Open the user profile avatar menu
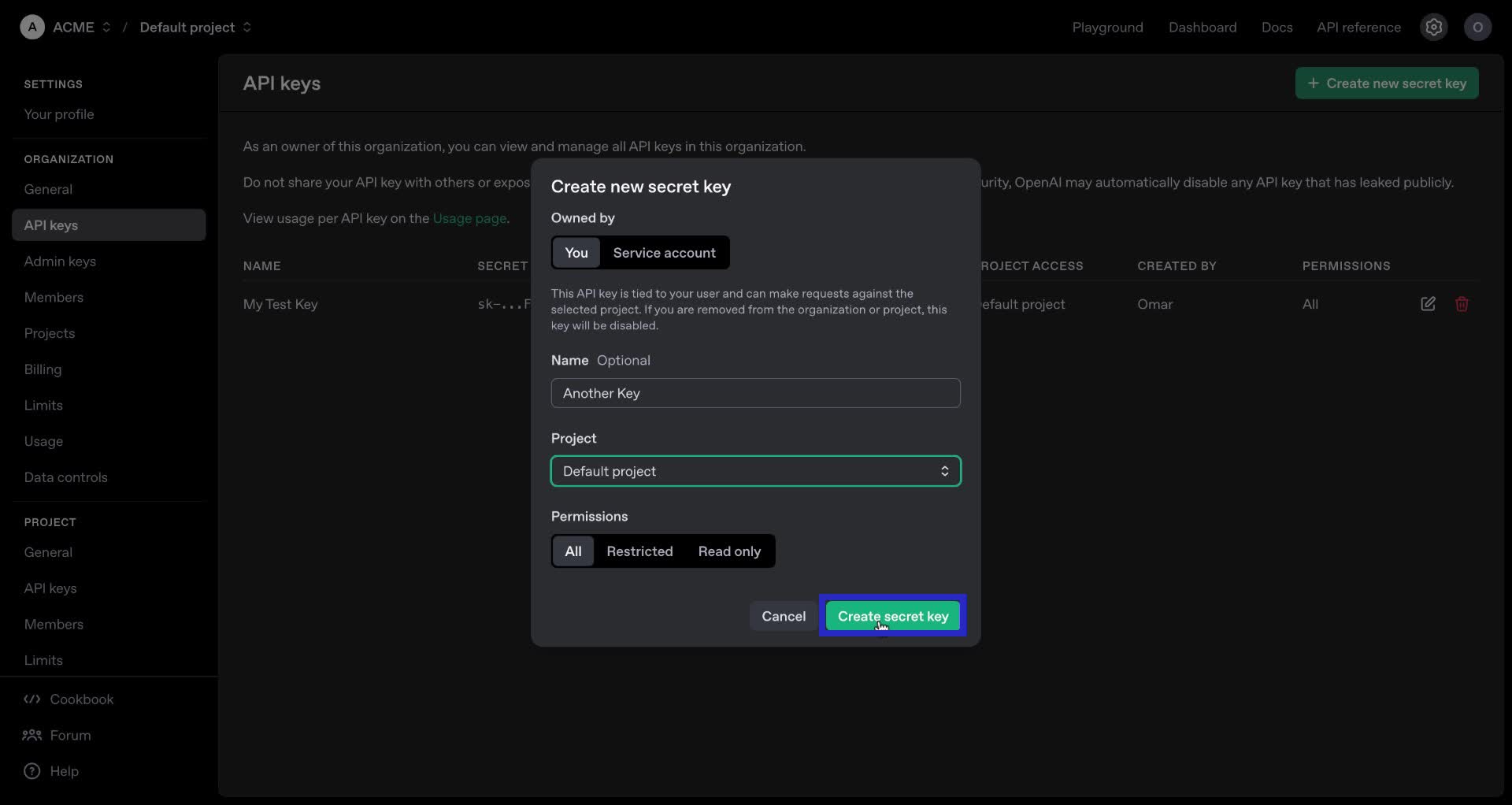Image resolution: width=1512 pixels, height=805 pixels. [1477, 27]
